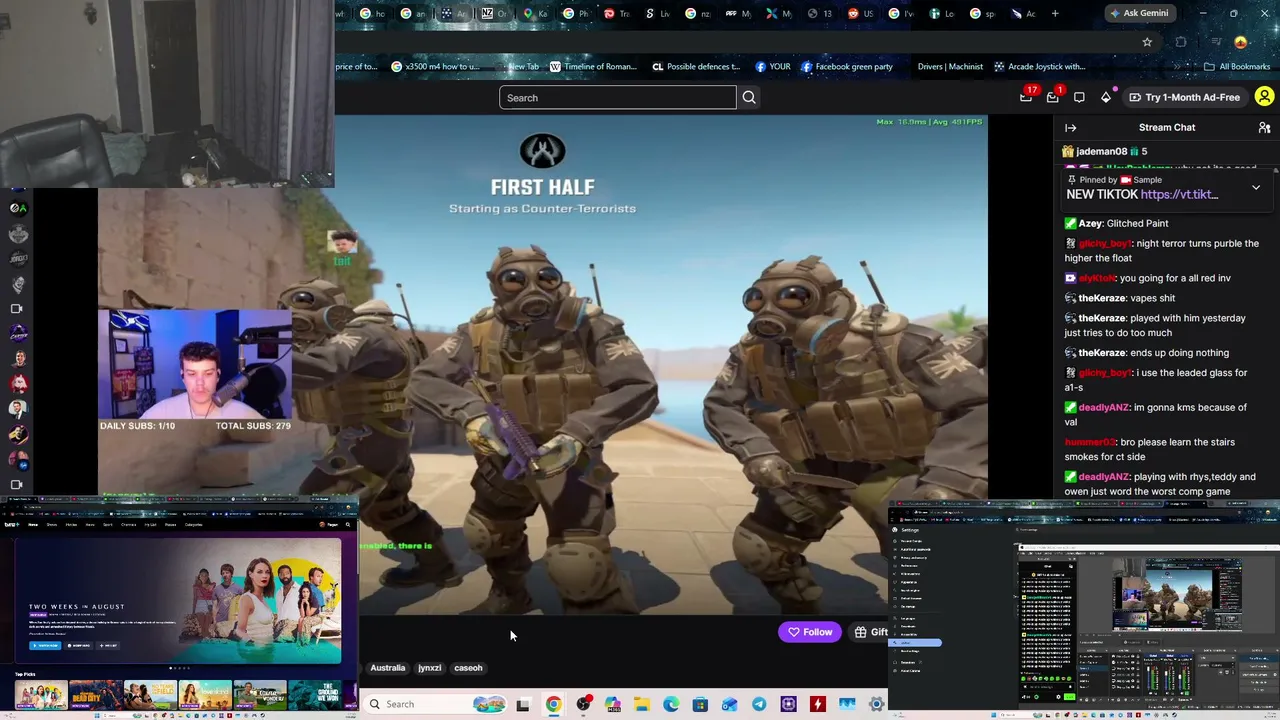1280x720 pixels.
Task: Open Telegram from the taskbar
Action: 759,704
